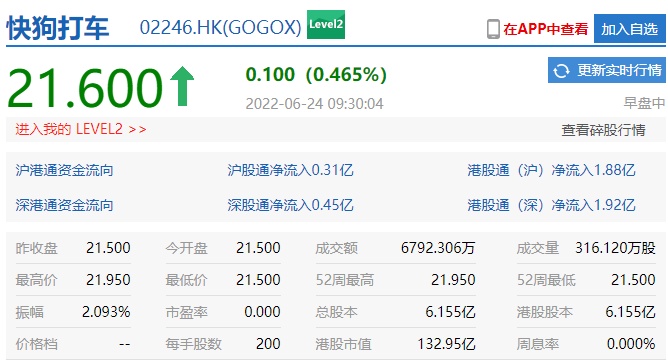Click the refresh arrows icon in 更新实时行情
668x361 pixels.
(561, 70)
